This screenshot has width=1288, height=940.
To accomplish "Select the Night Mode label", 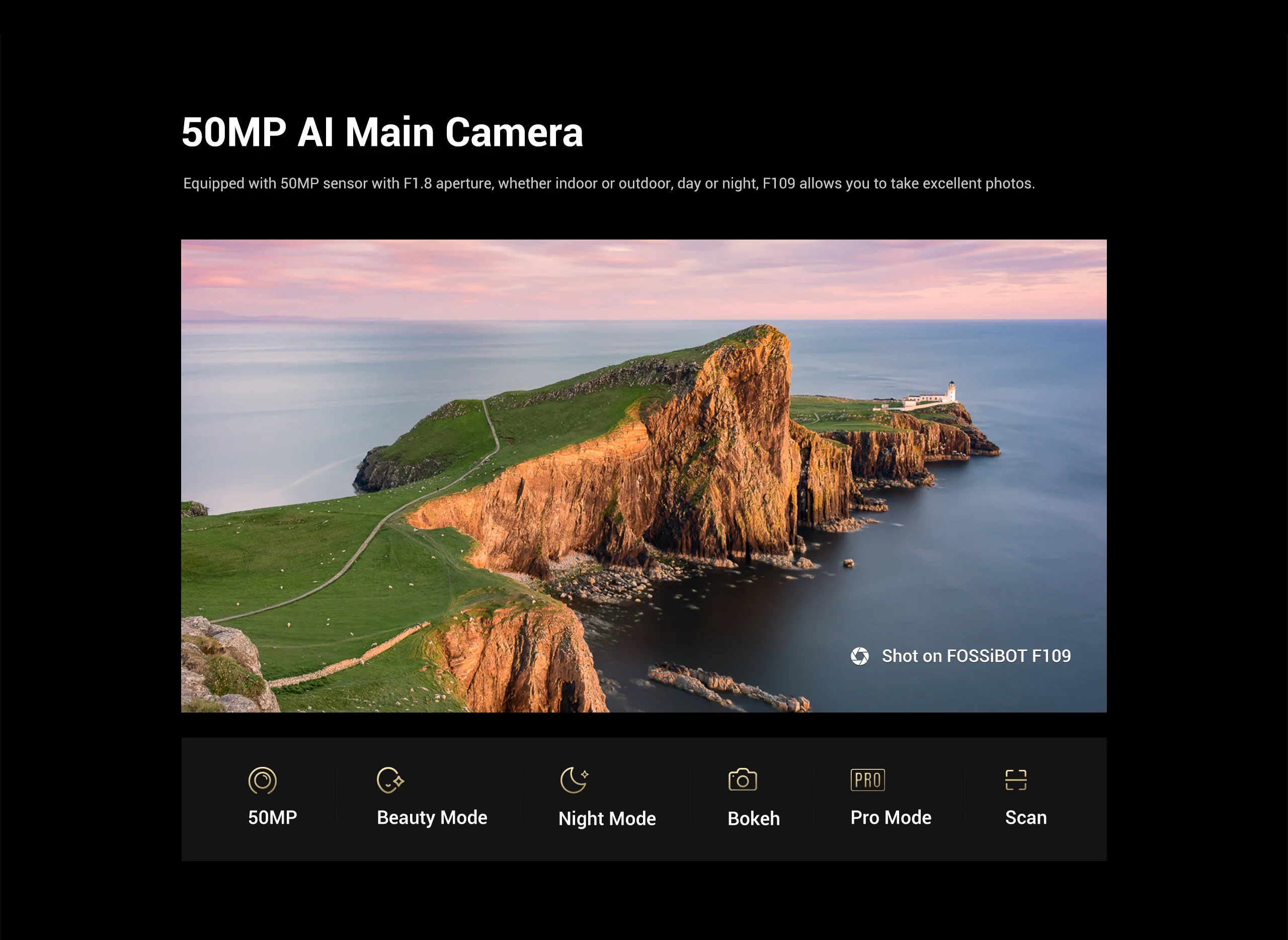I will pos(607,819).
